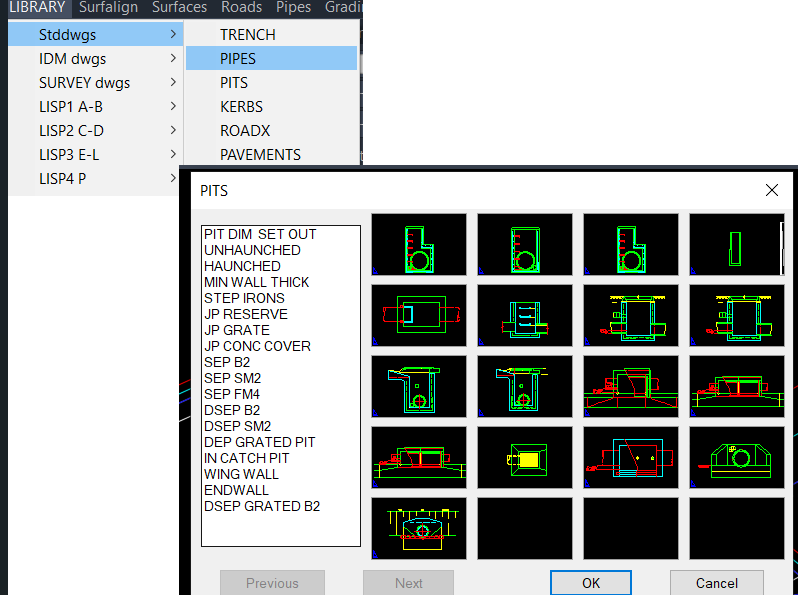The image size is (798, 595).
Task: Pick the JP RESERVE thumbnail
Action: click(x=525, y=316)
